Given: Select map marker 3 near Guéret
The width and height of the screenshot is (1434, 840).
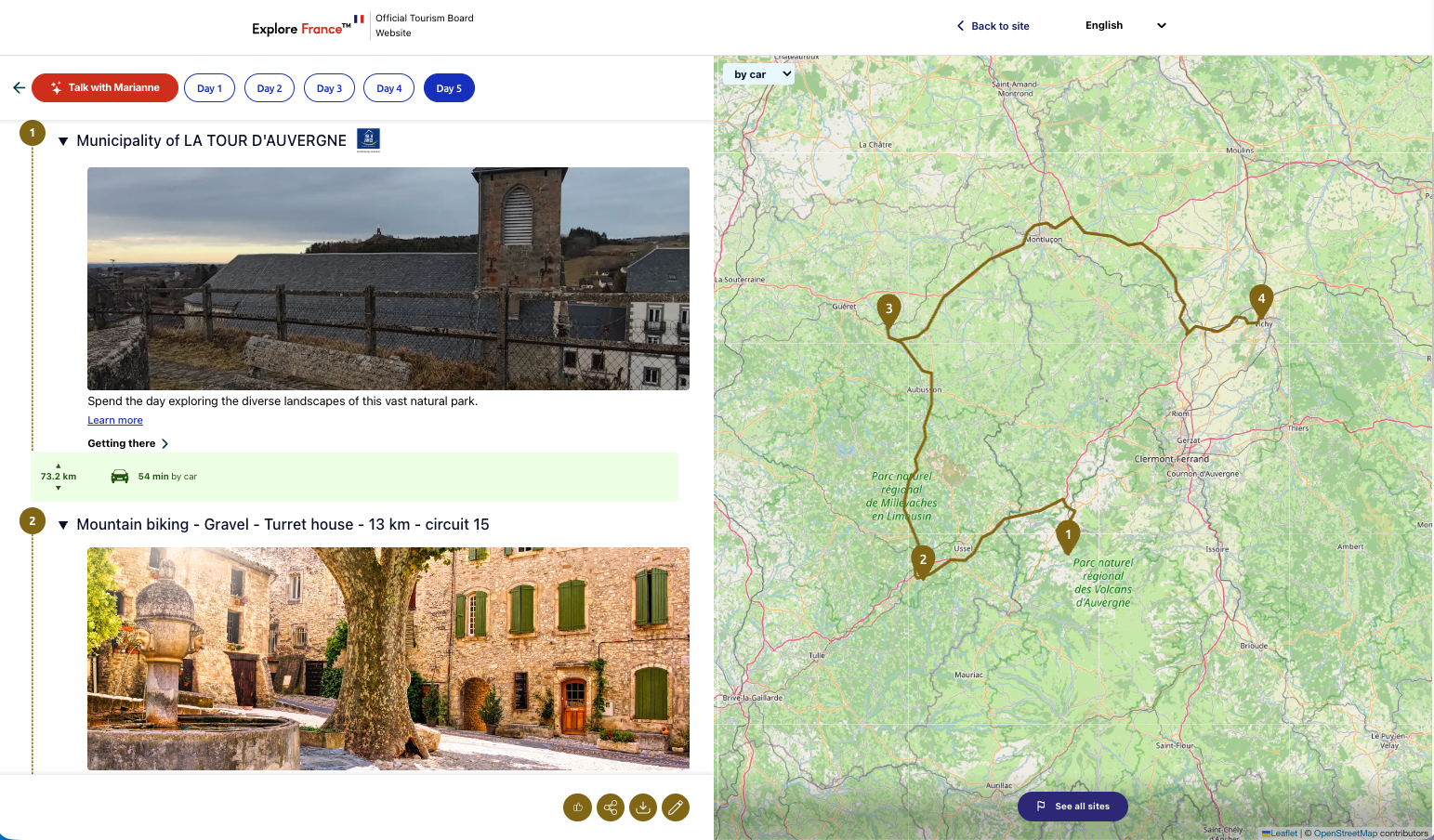Looking at the screenshot, I should [x=889, y=310].
